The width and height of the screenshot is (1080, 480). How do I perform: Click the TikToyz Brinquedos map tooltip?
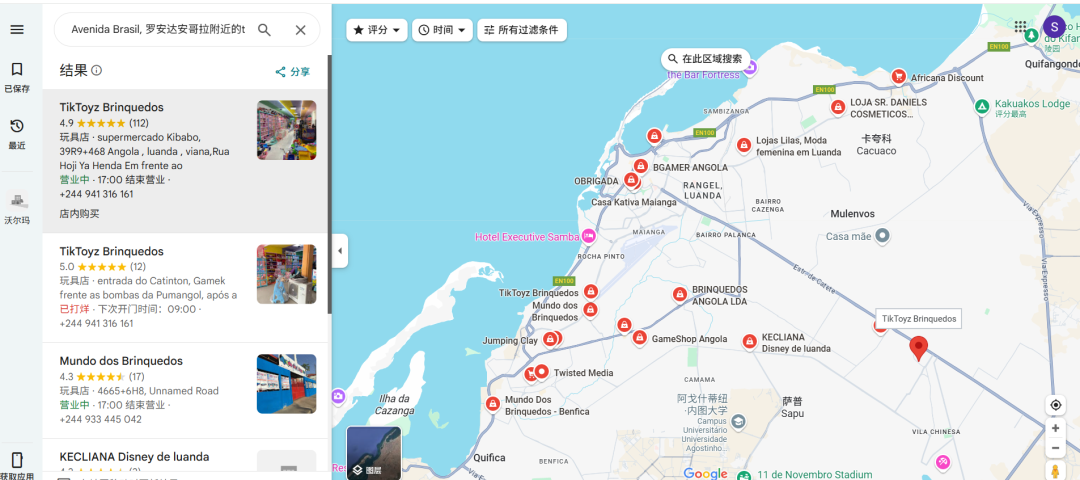919,320
